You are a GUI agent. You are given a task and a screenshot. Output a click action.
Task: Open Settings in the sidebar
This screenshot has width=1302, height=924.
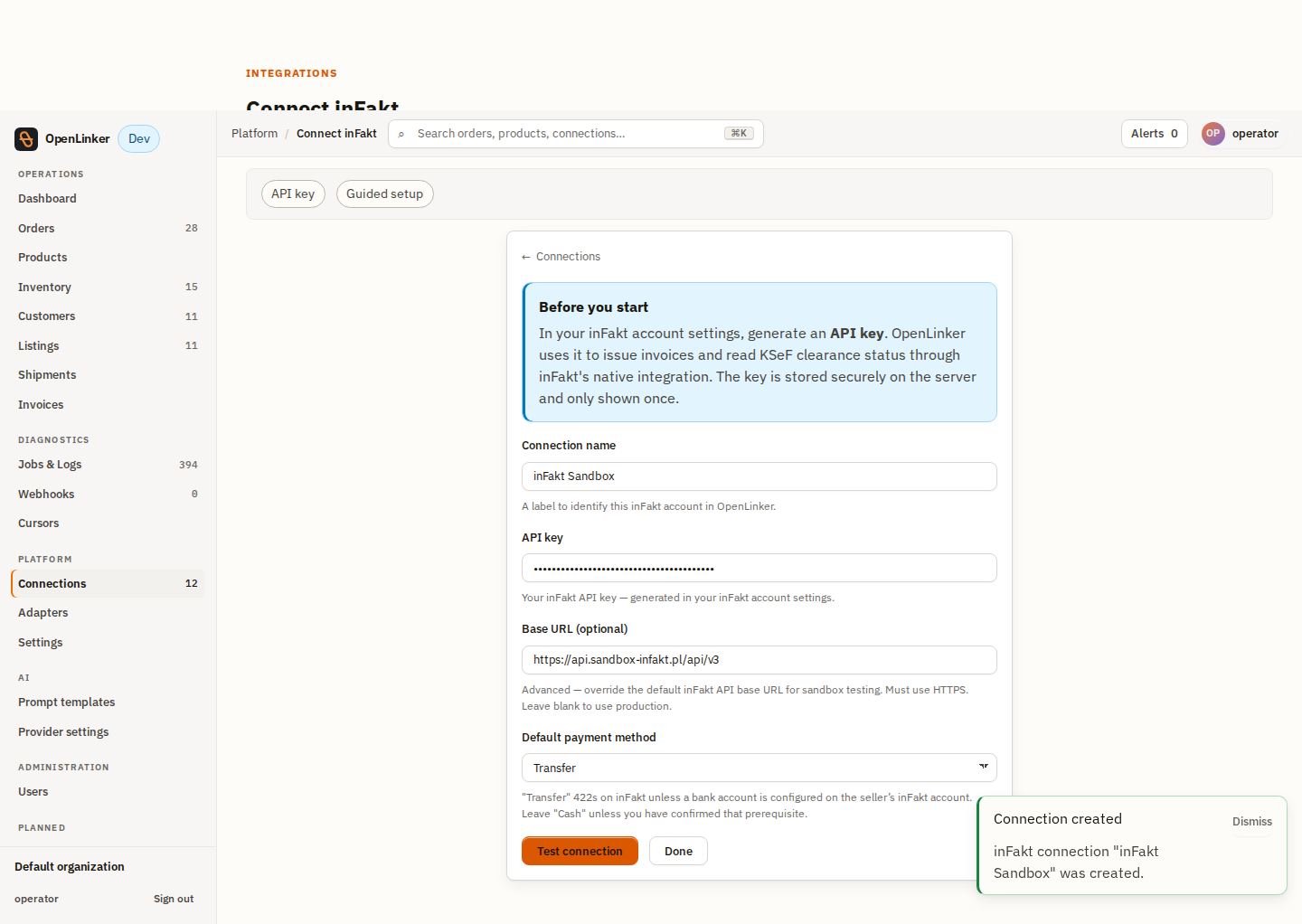108,642
